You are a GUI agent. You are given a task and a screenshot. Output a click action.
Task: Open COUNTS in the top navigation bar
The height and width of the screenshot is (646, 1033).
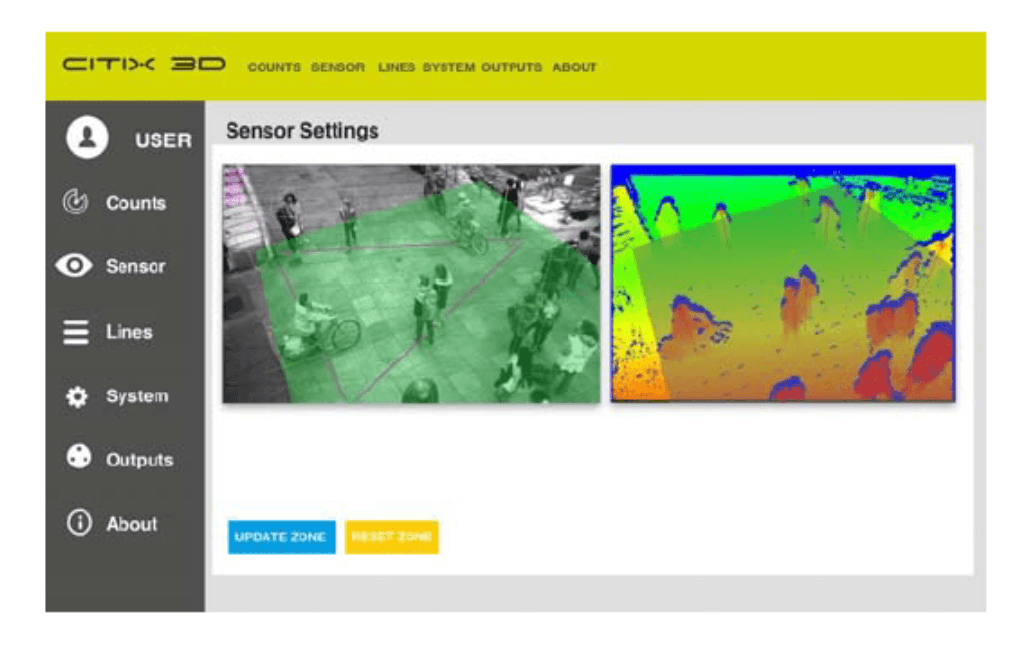(274, 67)
